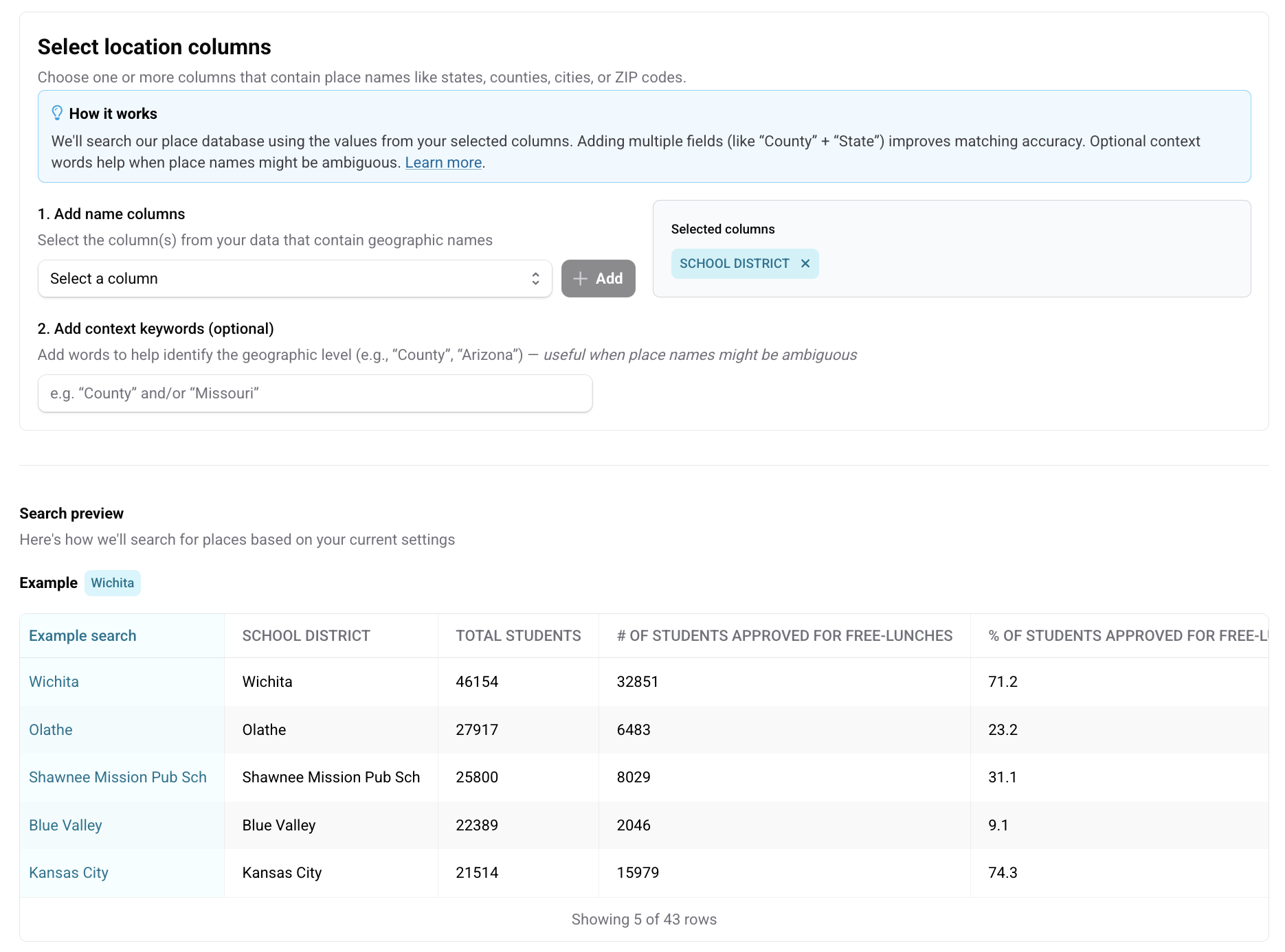The image size is (1285, 952).
Task: Remove the SCHOOL DISTRICT selected column chip
Action: coord(805,264)
